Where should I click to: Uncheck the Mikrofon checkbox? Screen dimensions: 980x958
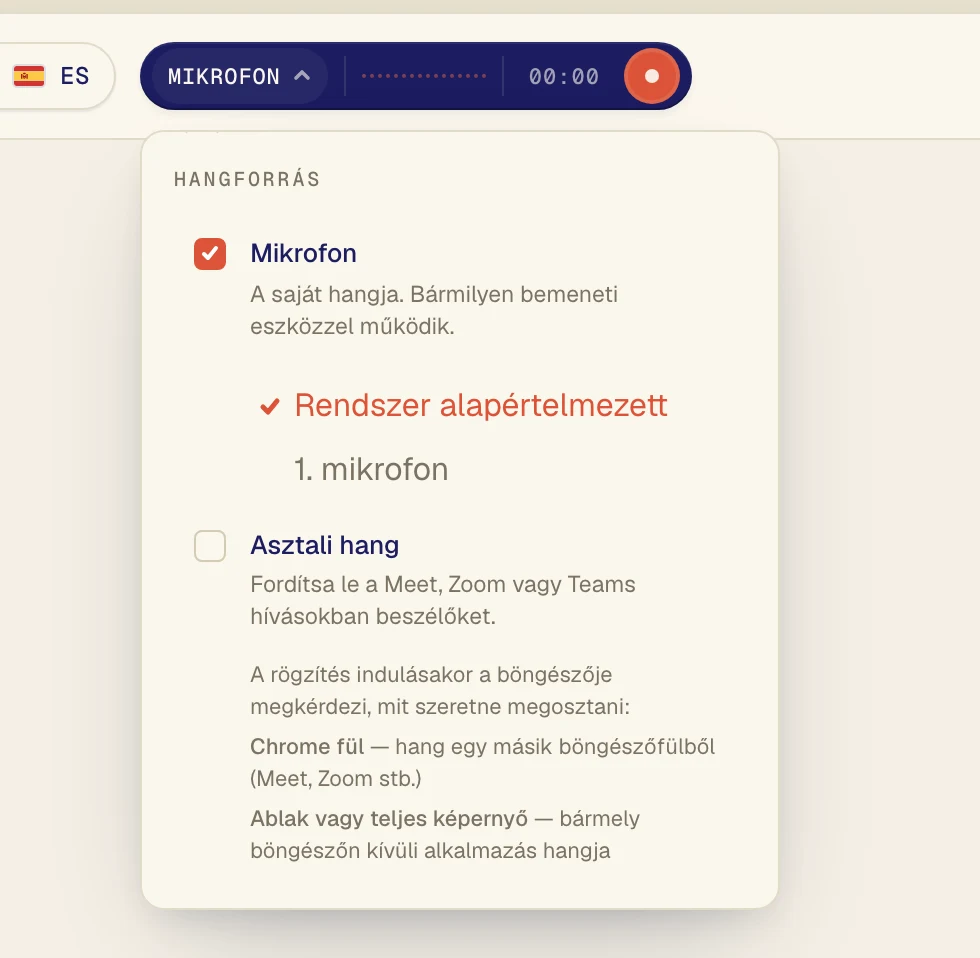pos(210,254)
